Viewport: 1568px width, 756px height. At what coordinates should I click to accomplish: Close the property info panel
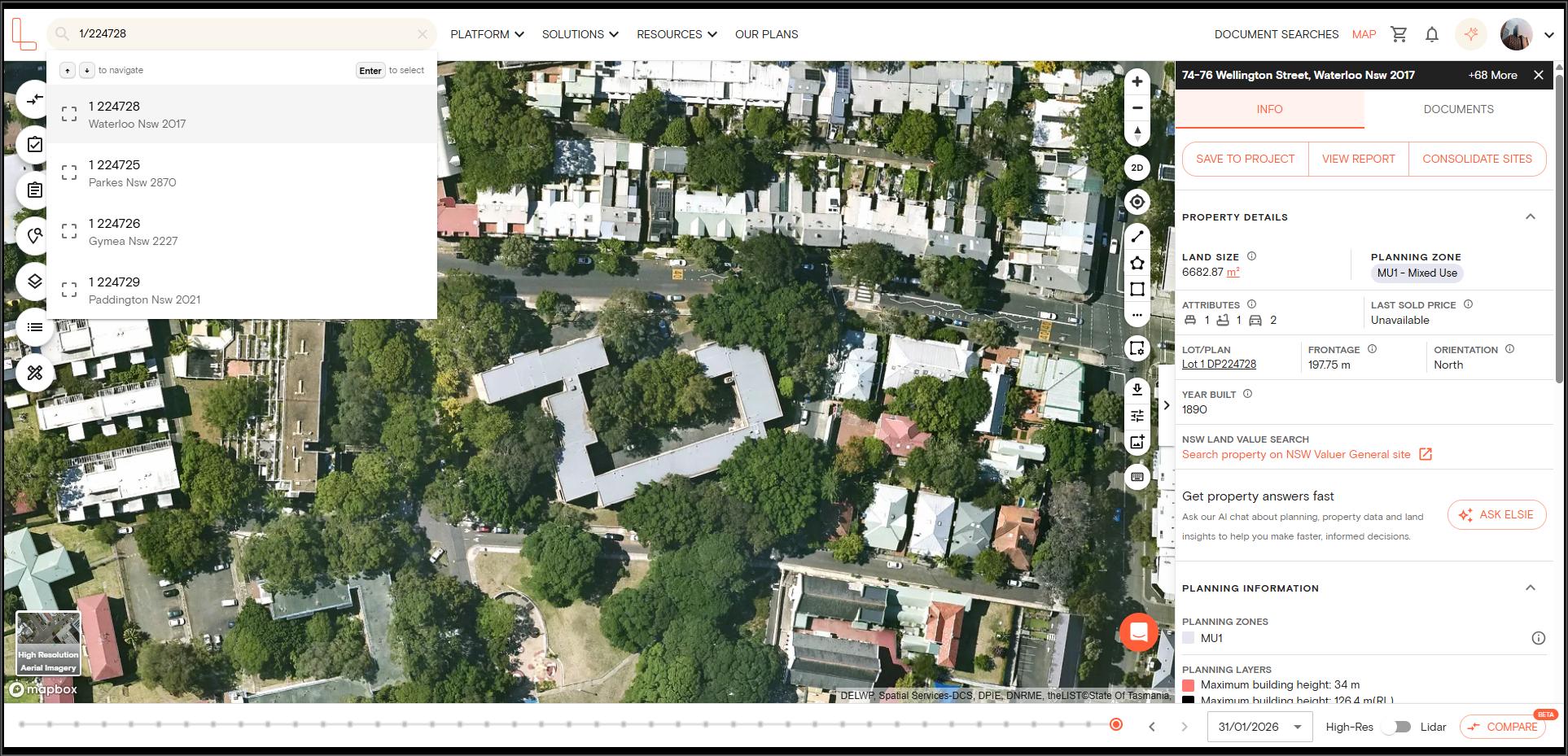(1538, 75)
